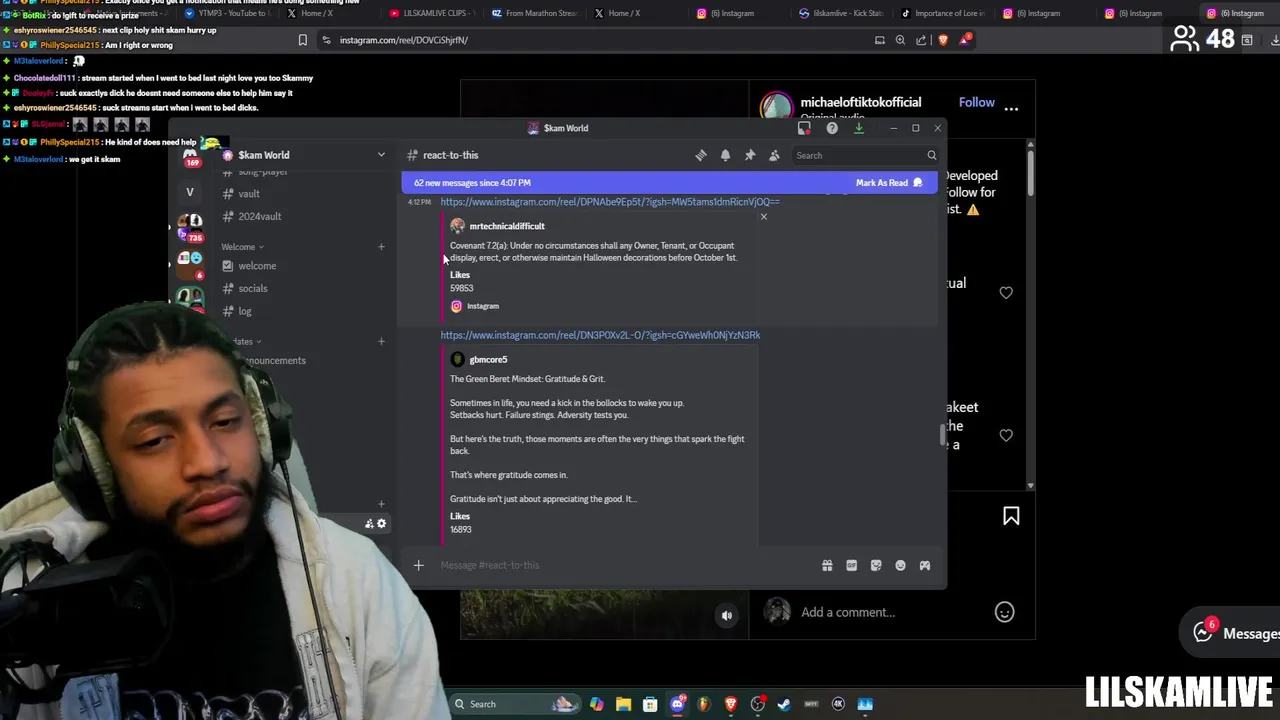Like the first Instagram comment heart

coord(1006,292)
